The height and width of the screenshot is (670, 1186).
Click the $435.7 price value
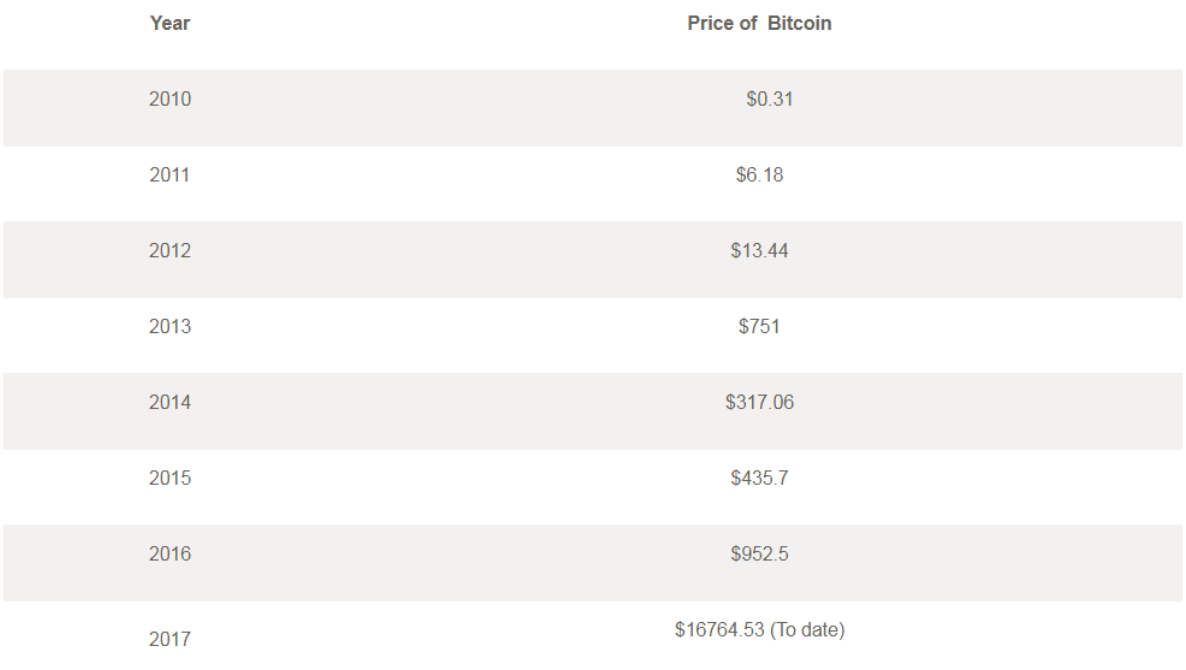(759, 480)
